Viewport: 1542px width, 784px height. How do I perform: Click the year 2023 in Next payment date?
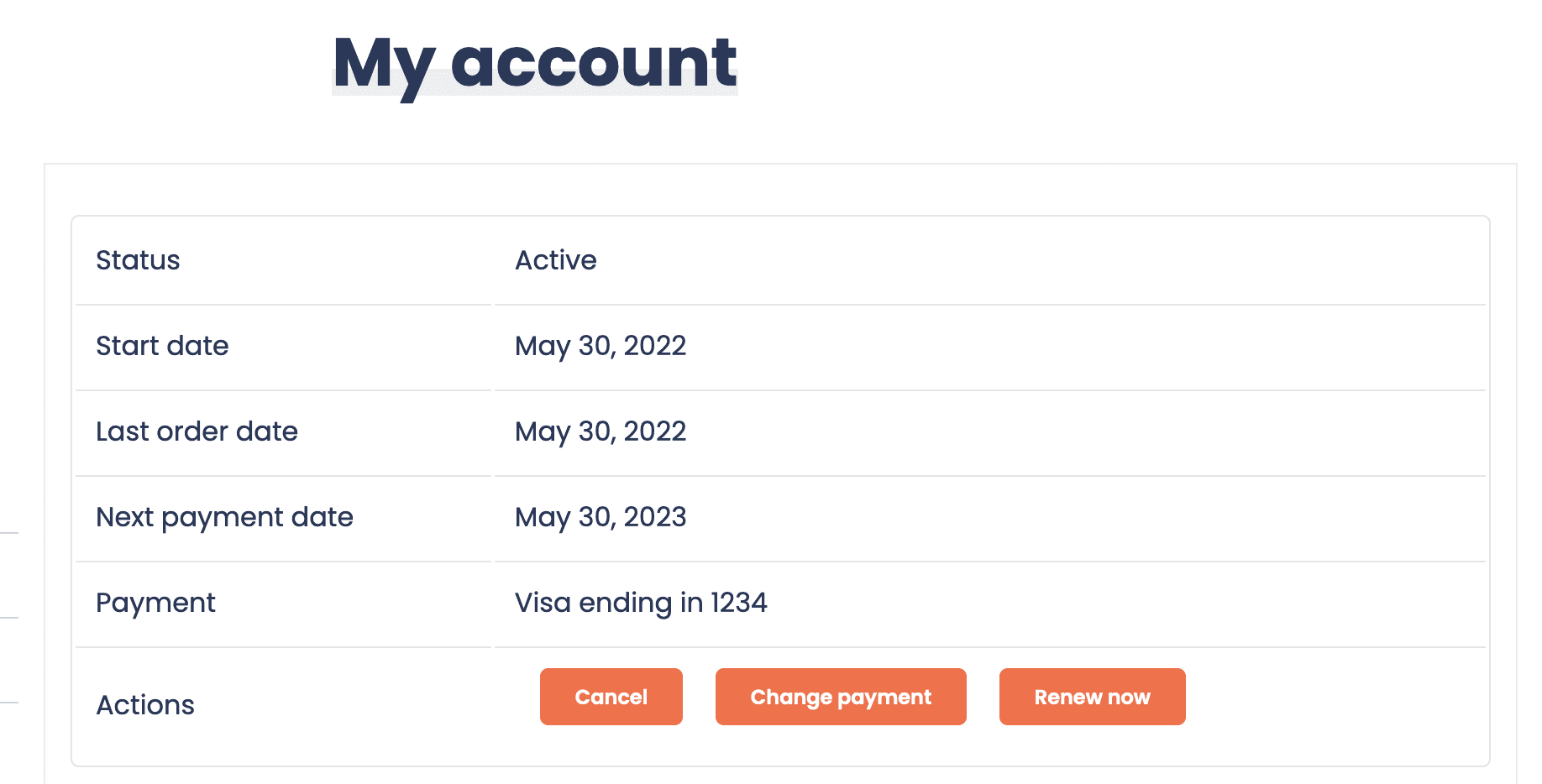pyautogui.click(x=655, y=517)
